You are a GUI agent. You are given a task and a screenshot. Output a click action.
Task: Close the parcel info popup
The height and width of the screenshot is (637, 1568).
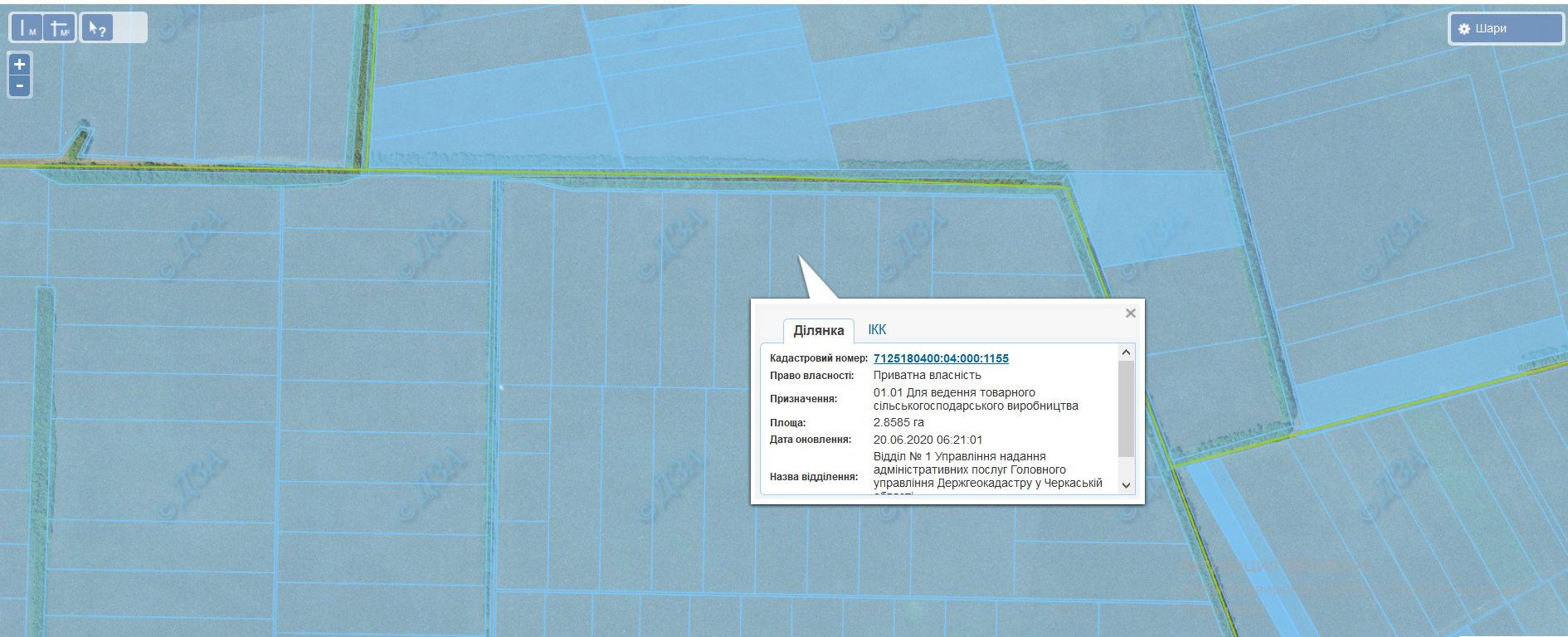(1130, 313)
